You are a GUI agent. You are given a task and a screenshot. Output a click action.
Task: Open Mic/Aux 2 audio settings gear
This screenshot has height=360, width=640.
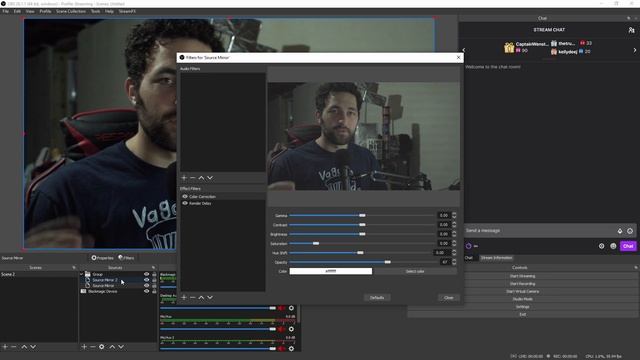pos(291,349)
